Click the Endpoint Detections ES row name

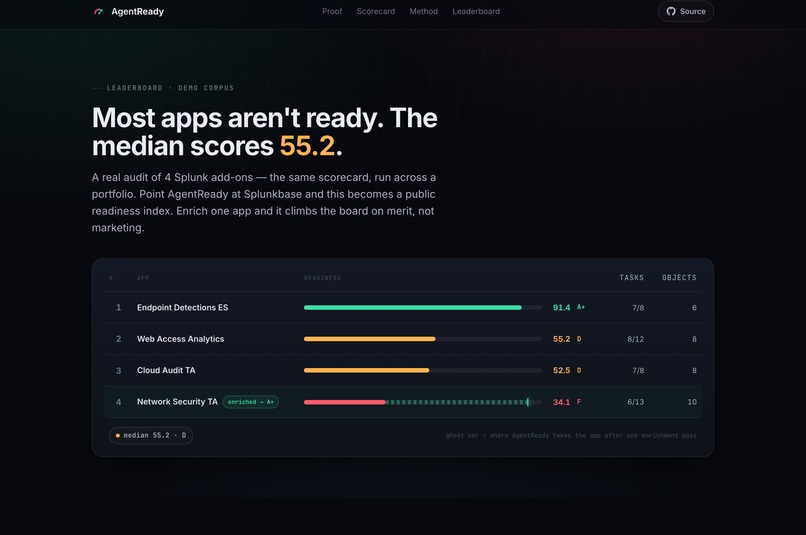point(182,307)
